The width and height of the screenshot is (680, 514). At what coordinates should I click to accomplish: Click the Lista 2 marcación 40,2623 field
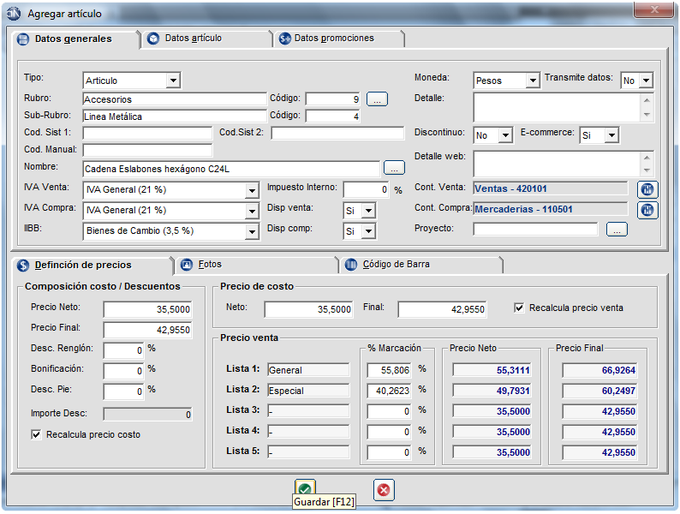click(x=389, y=391)
